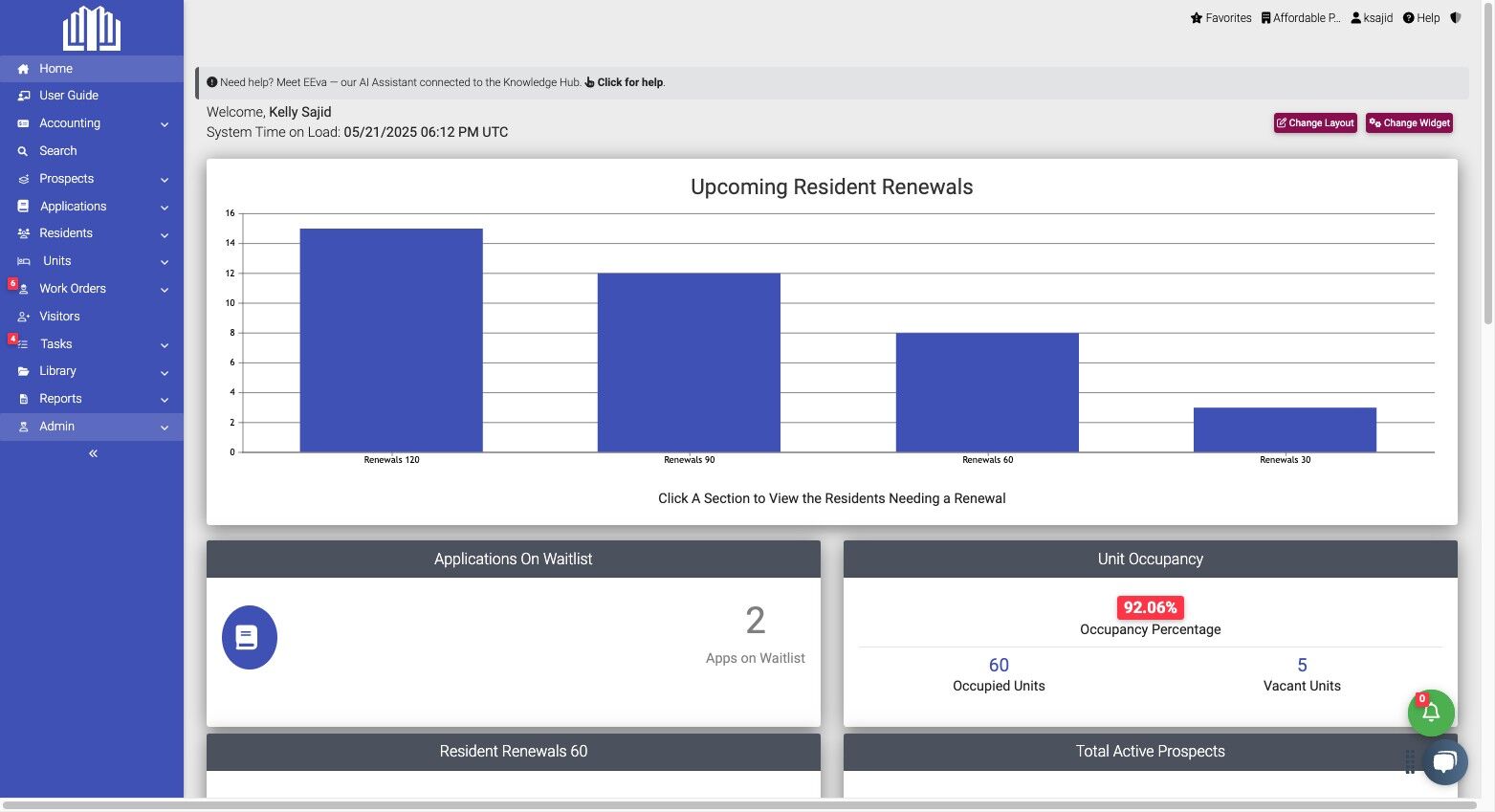This screenshot has height=812, width=1495.
Task: Expand the Units submenu chevron
Action: tap(165, 262)
